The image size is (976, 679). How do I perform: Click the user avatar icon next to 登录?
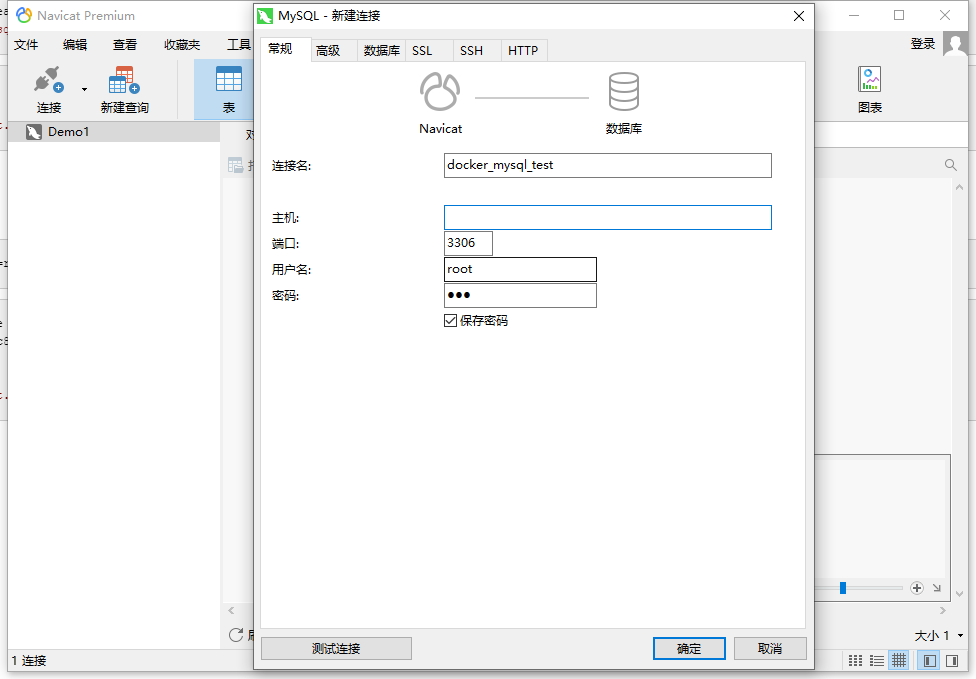[955, 44]
